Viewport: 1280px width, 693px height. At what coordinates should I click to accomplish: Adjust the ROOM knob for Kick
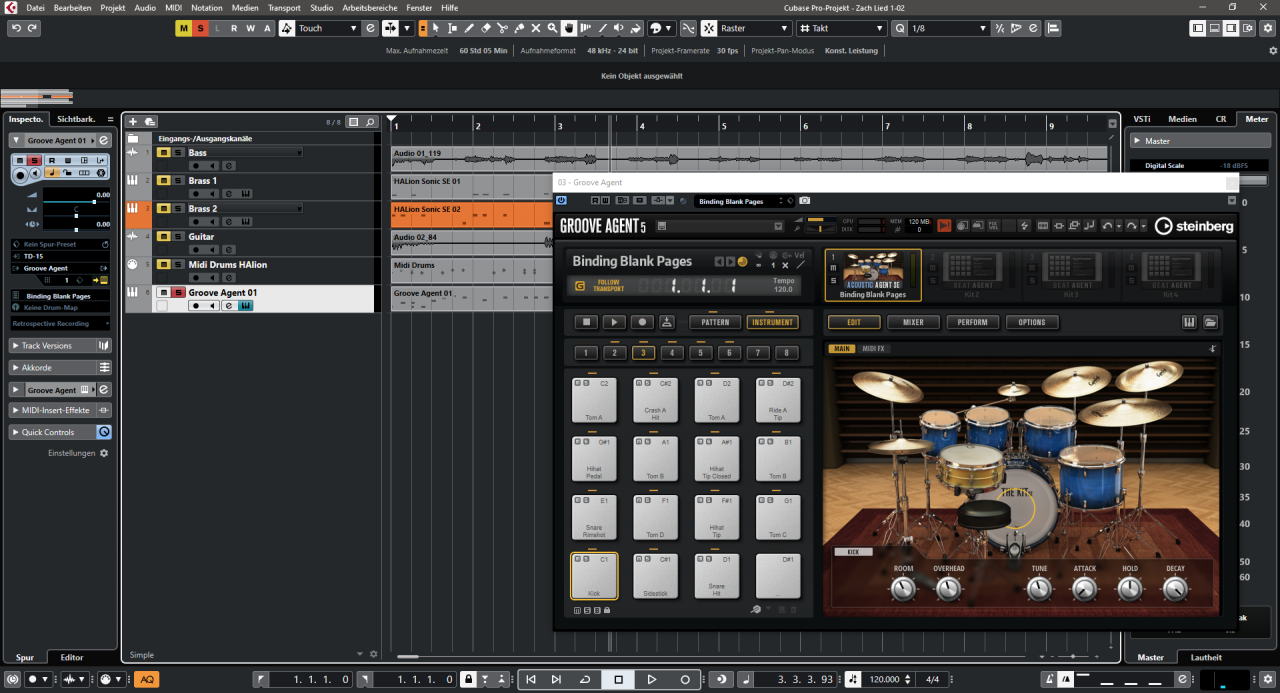903,589
